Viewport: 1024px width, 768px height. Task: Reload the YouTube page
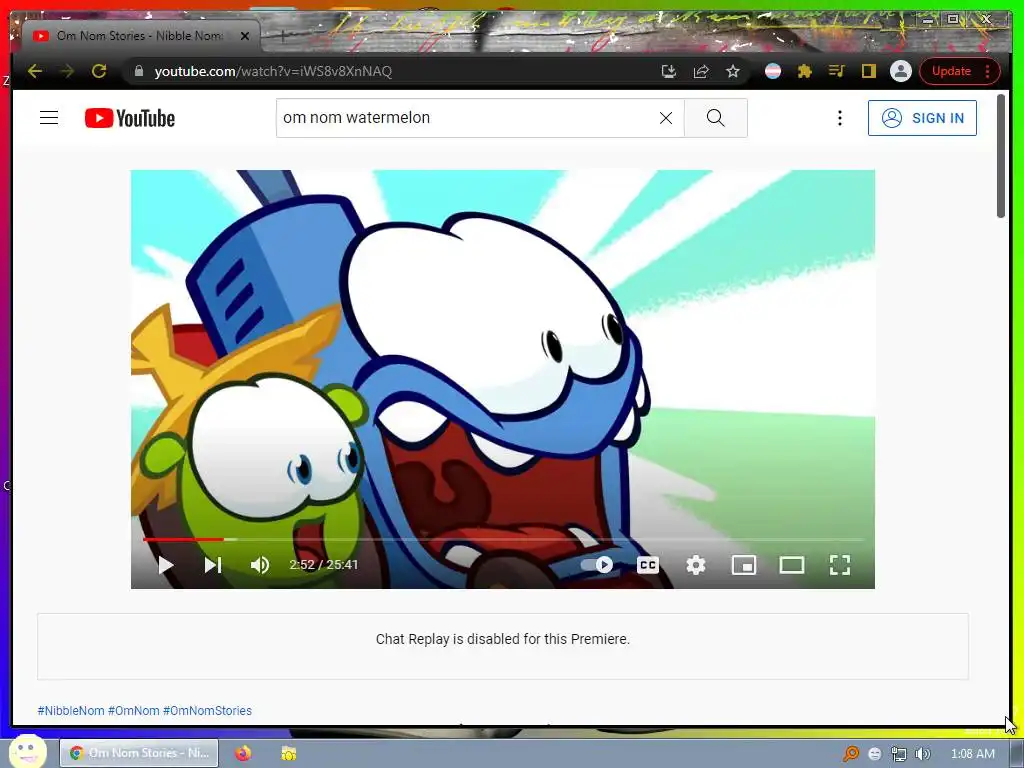[99, 71]
